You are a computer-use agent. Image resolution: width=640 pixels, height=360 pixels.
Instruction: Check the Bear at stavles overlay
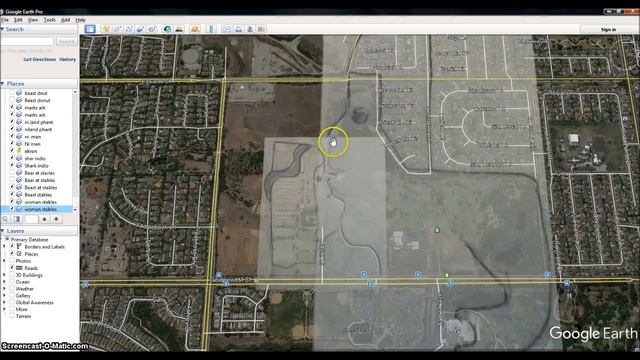pyautogui.click(x=12, y=173)
